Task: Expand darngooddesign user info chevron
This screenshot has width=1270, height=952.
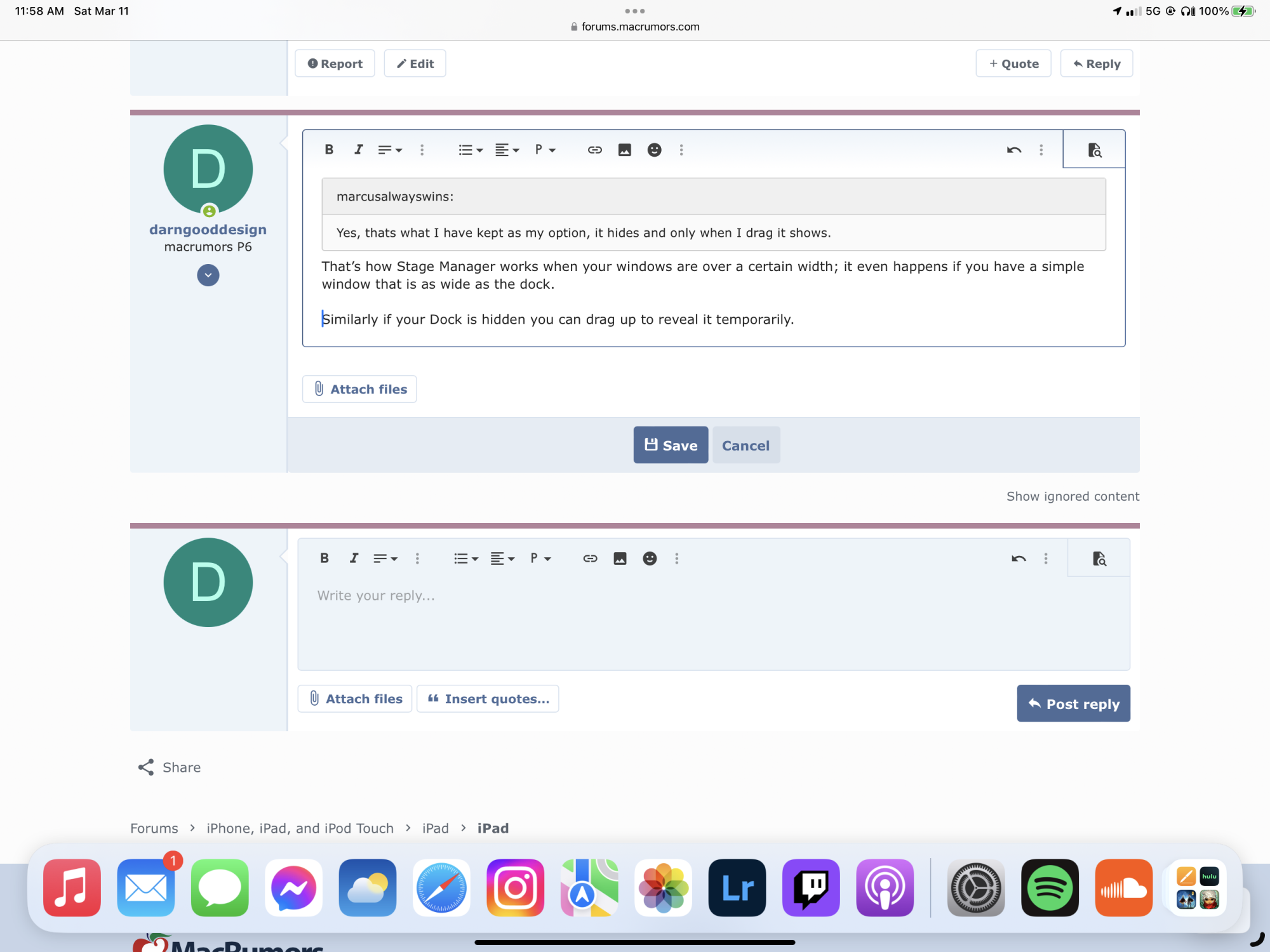Action: click(x=208, y=275)
